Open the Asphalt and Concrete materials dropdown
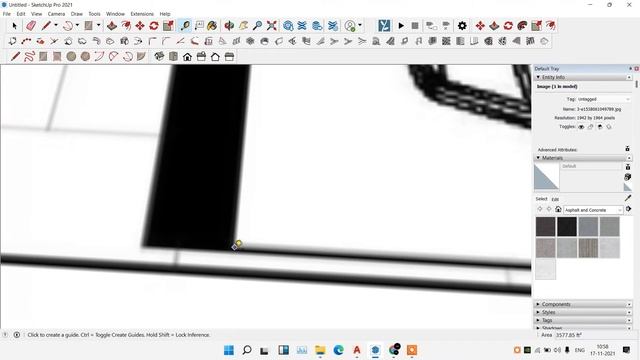This screenshot has width=640, height=360. (593, 210)
